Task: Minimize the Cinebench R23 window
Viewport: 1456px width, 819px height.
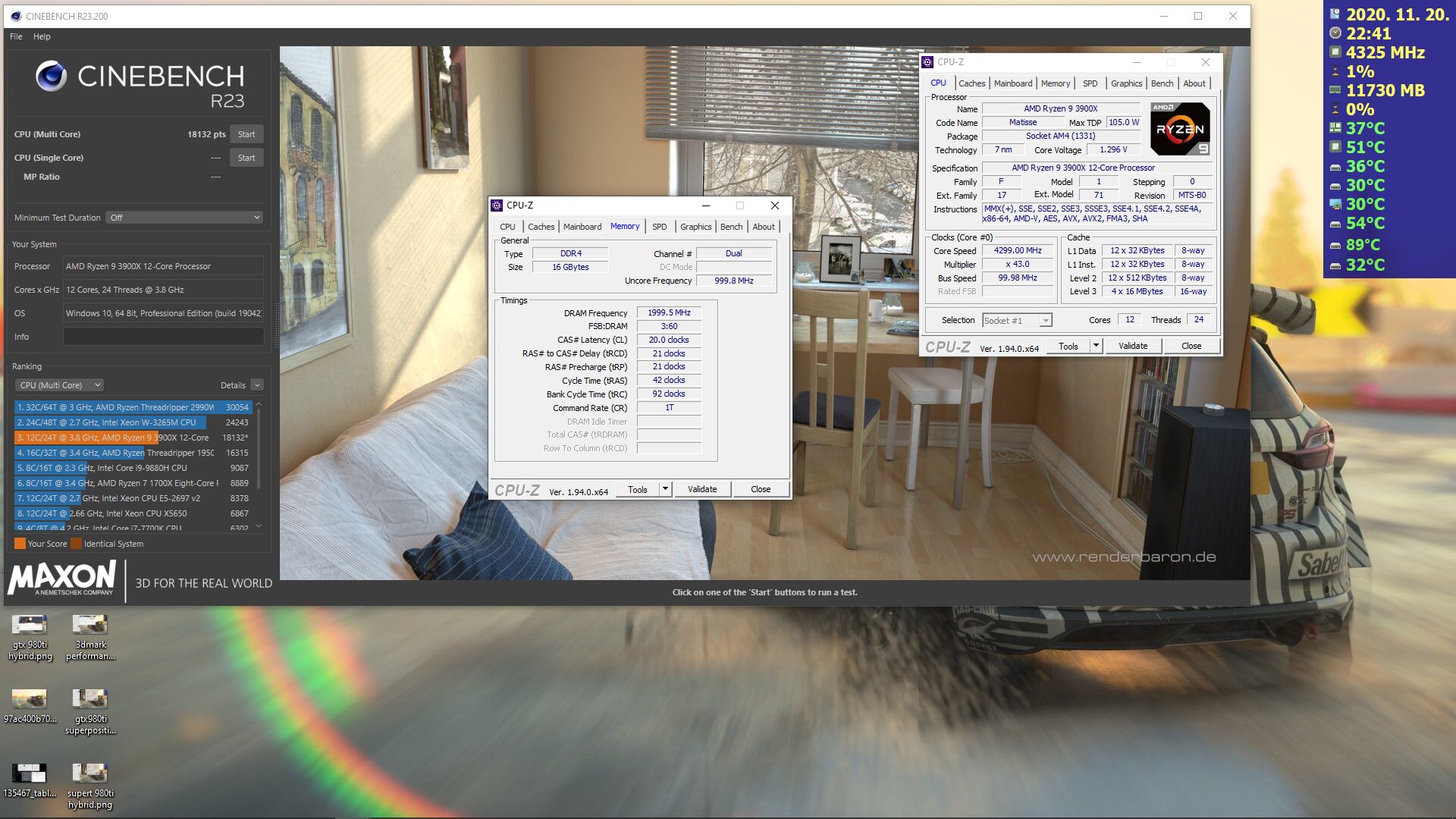Action: tap(1163, 16)
